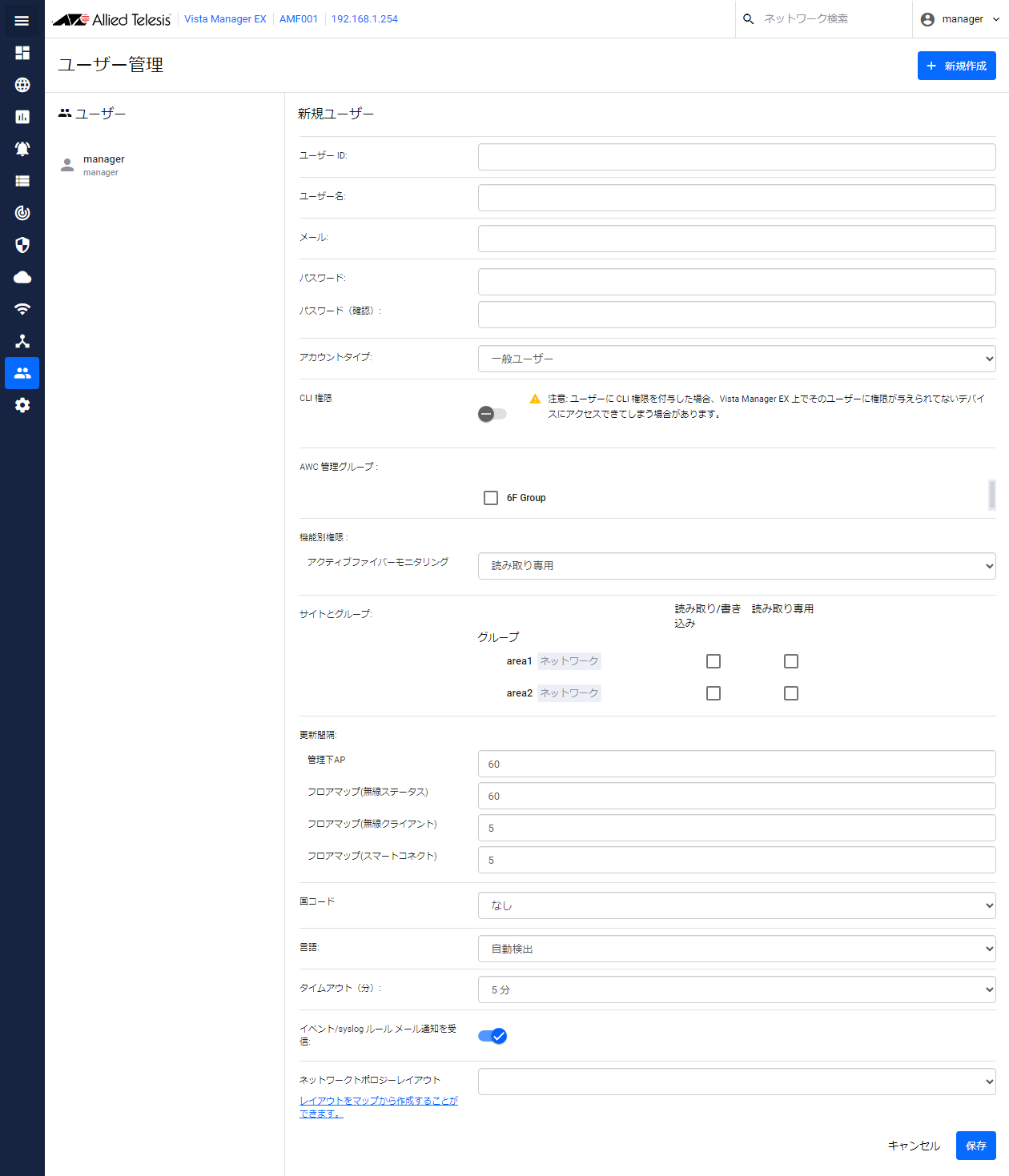Open Active Fiber Monitoring permission dropdown

click(x=737, y=565)
